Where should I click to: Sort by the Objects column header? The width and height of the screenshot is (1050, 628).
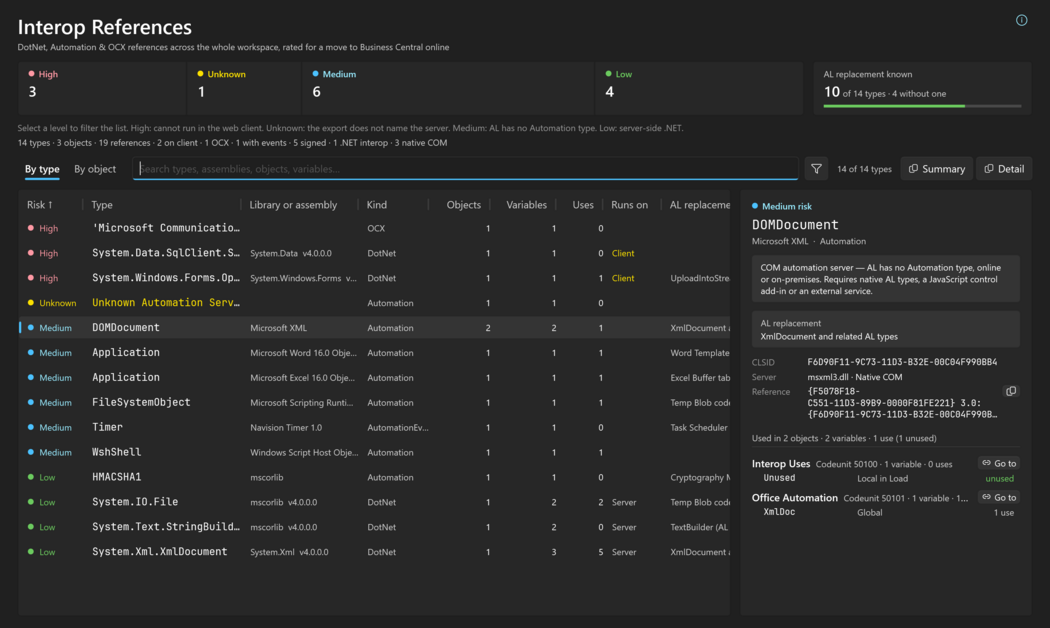click(x=463, y=205)
